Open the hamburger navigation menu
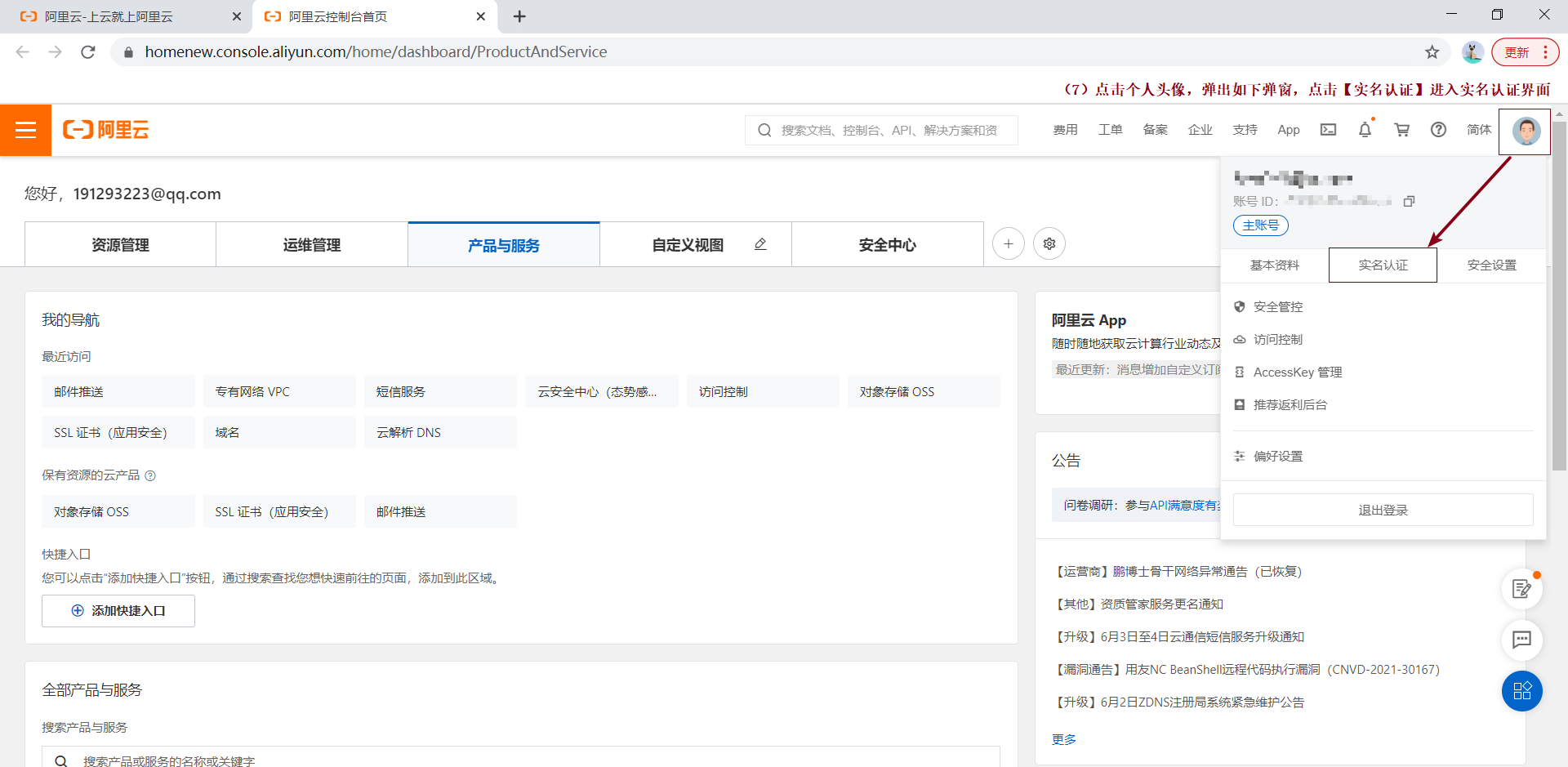 click(x=25, y=130)
